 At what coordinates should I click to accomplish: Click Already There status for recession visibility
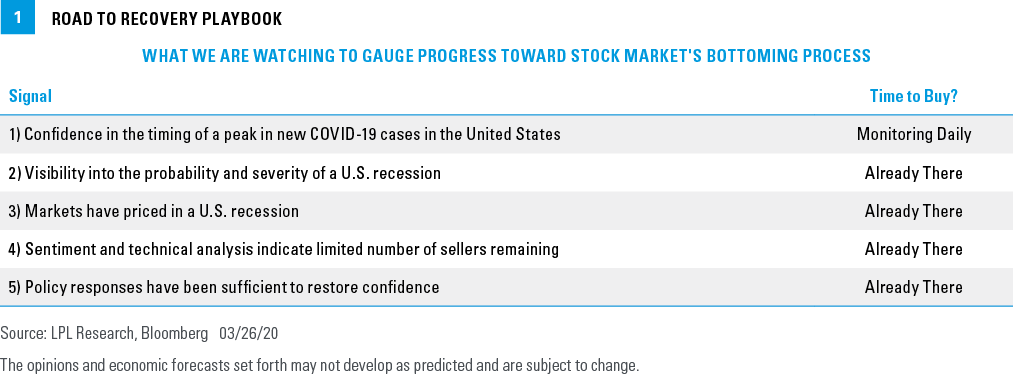(914, 173)
